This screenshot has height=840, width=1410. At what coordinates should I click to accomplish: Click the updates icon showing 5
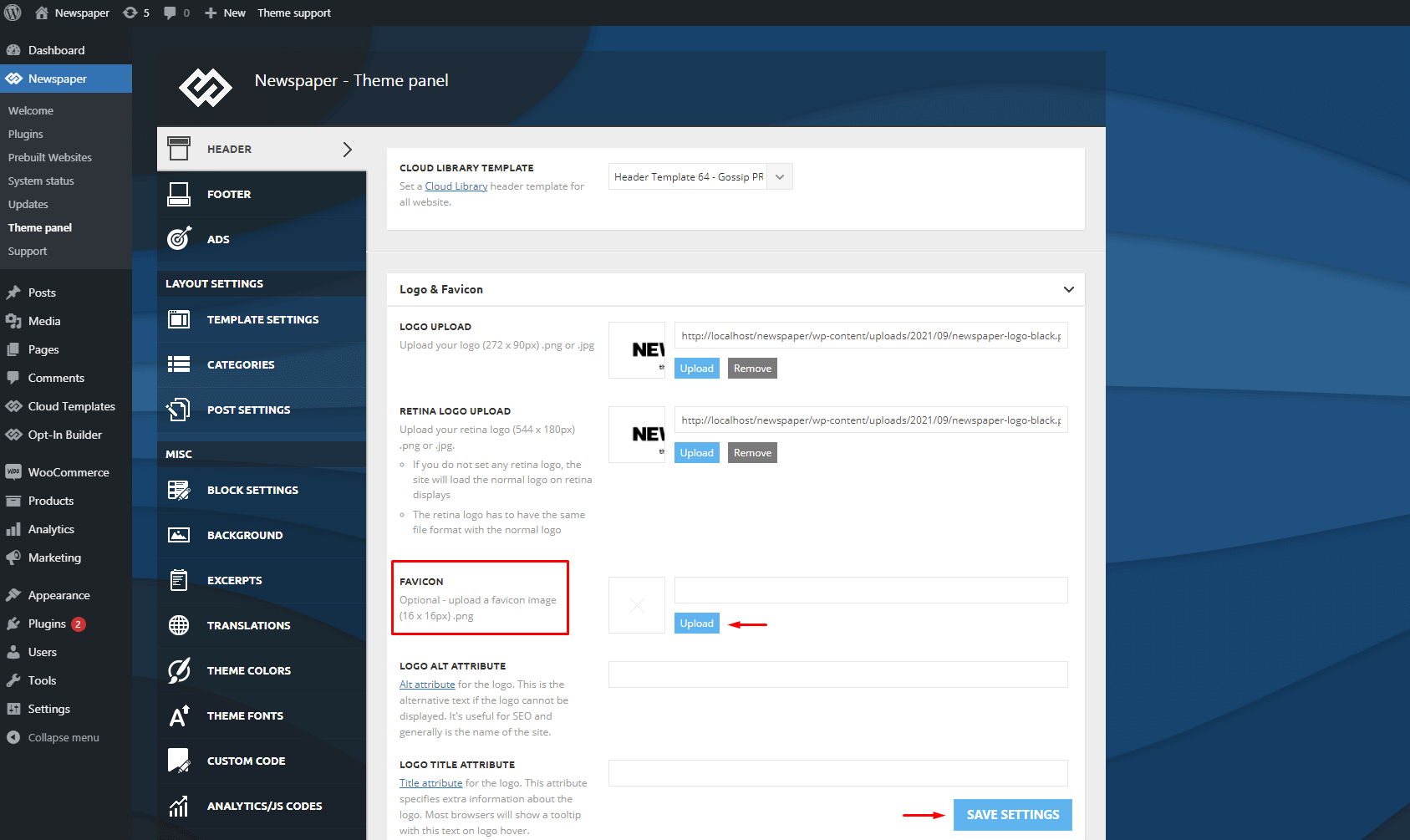(x=130, y=13)
